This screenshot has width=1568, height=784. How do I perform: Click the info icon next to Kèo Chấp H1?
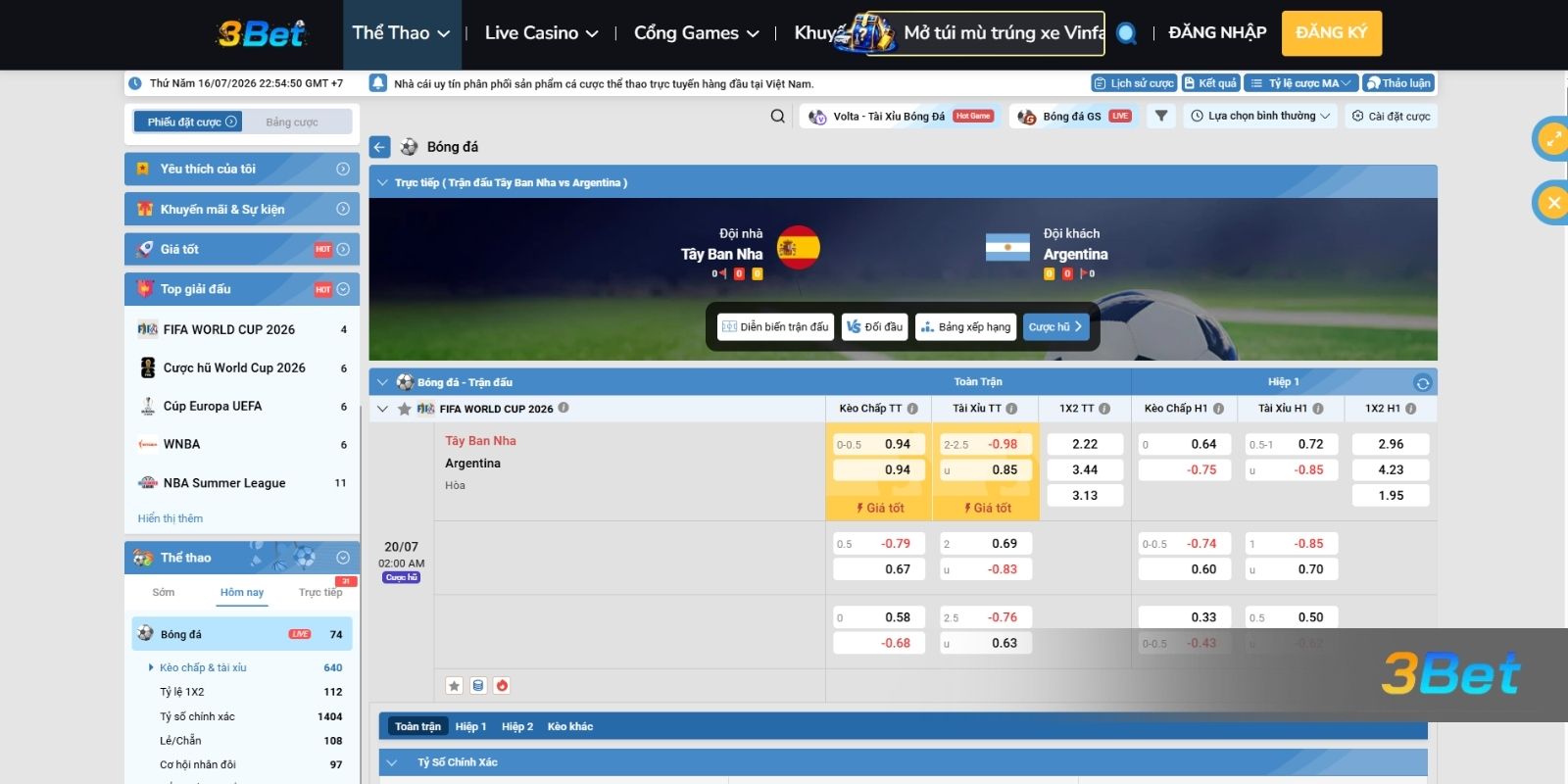click(x=1218, y=409)
